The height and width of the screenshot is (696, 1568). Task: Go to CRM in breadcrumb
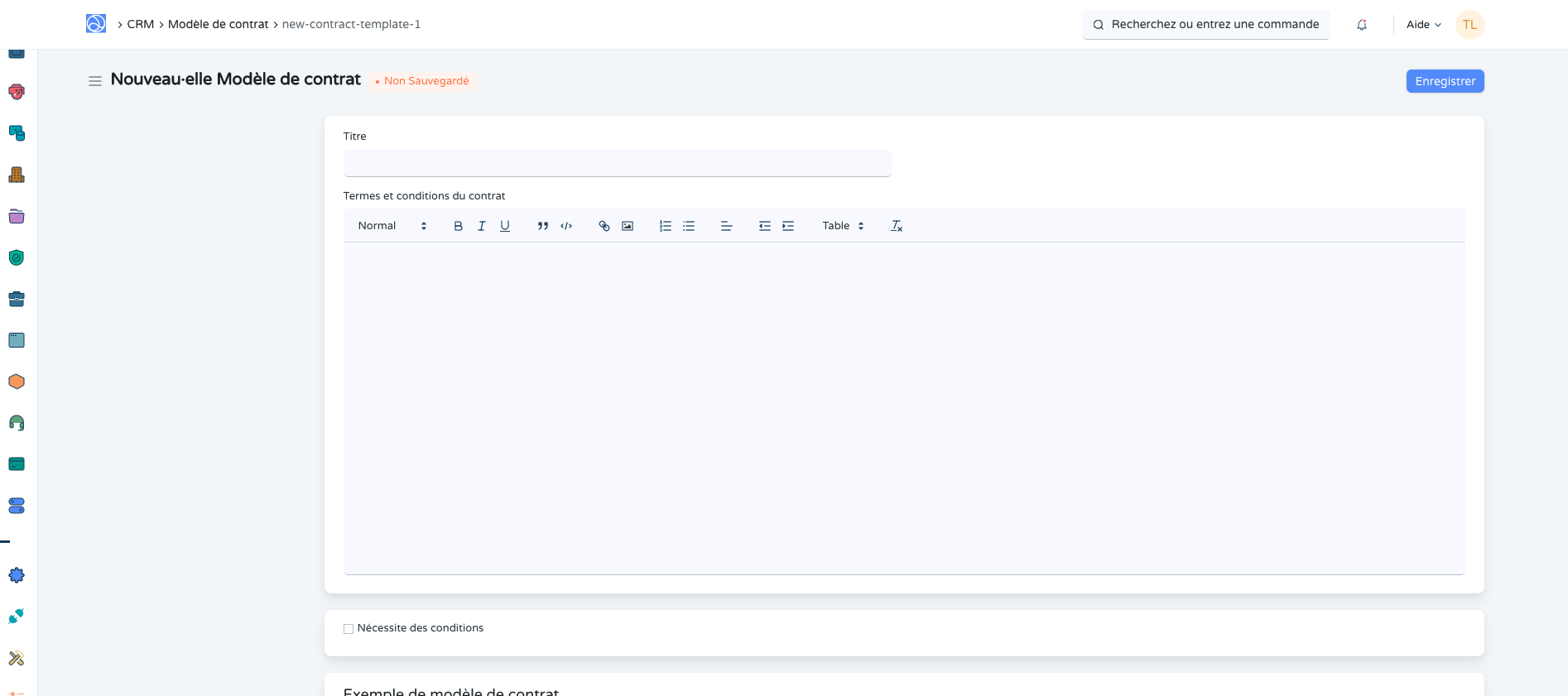click(140, 25)
